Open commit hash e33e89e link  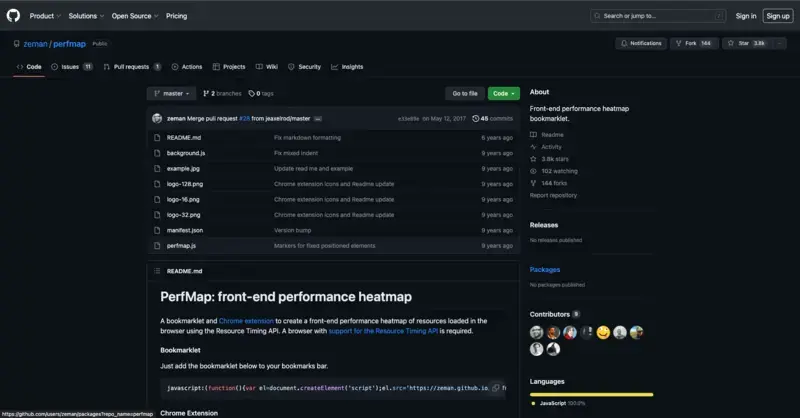coord(408,118)
